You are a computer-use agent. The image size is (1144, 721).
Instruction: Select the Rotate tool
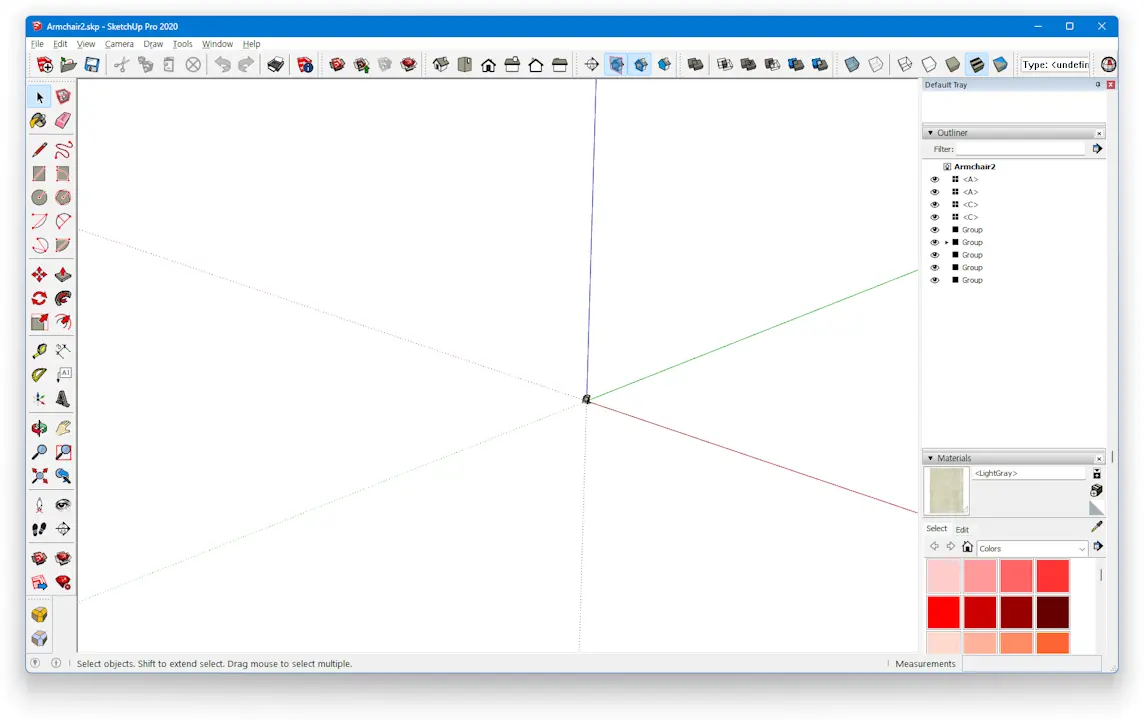[39, 298]
